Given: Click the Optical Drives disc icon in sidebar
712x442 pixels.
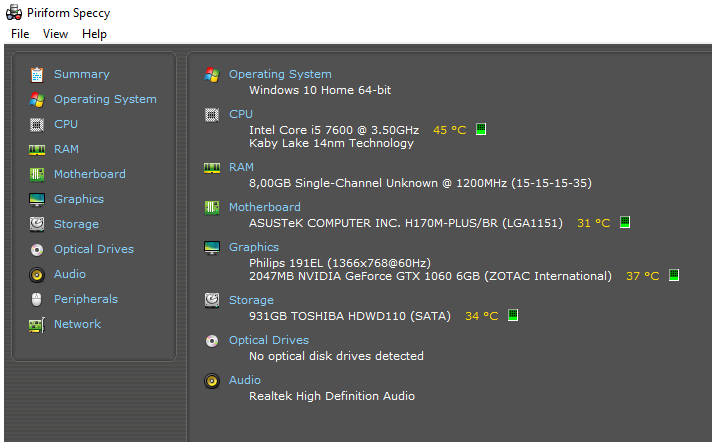Looking at the screenshot, I should pyautogui.click(x=37, y=249).
